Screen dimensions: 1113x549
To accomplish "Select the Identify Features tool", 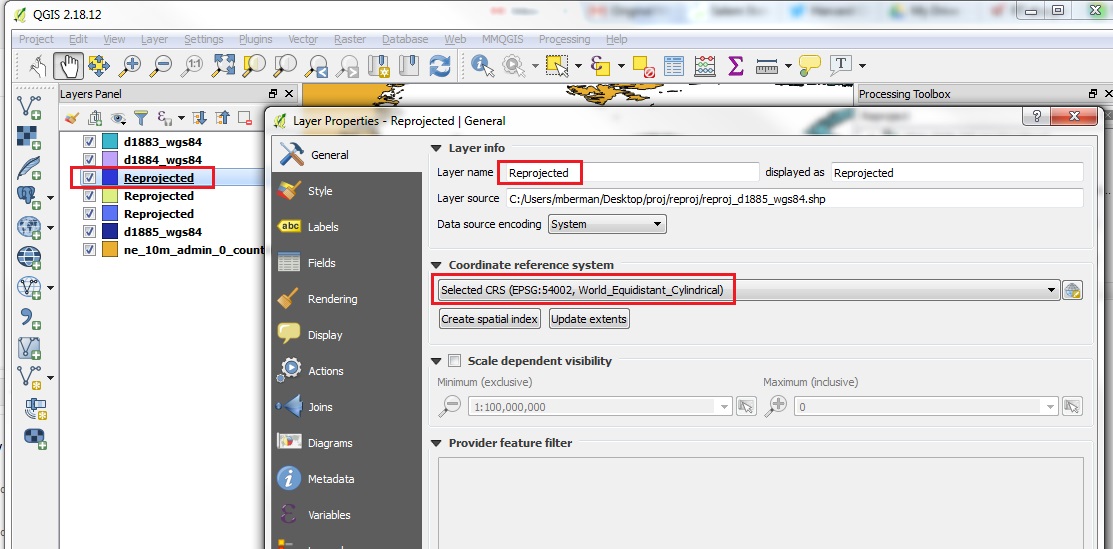I will [x=482, y=66].
